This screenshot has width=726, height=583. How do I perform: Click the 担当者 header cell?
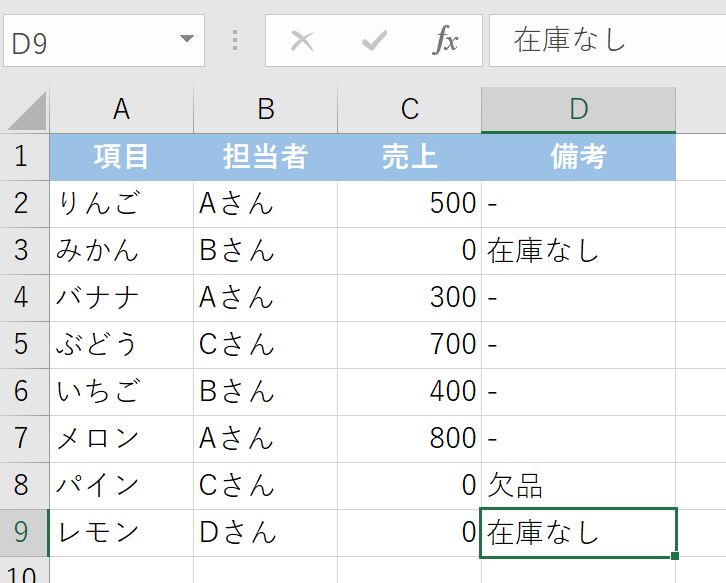[265, 157]
